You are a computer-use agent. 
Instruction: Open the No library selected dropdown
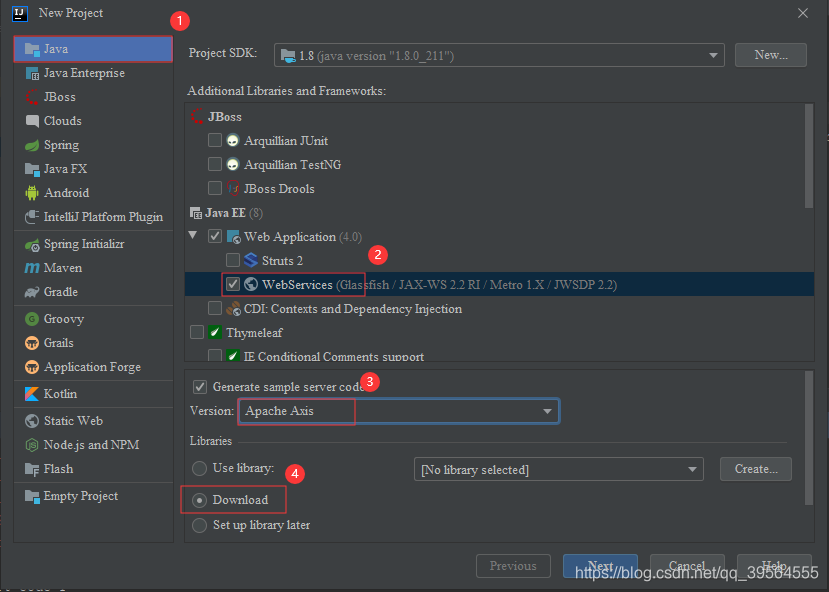coord(559,469)
